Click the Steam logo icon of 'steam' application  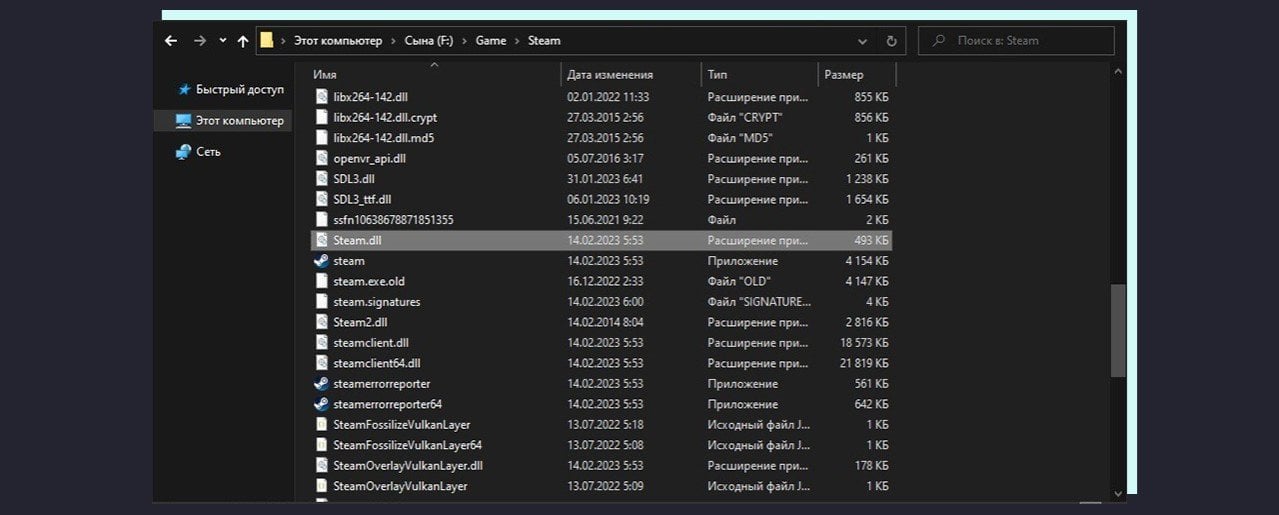click(x=321, y=260)
